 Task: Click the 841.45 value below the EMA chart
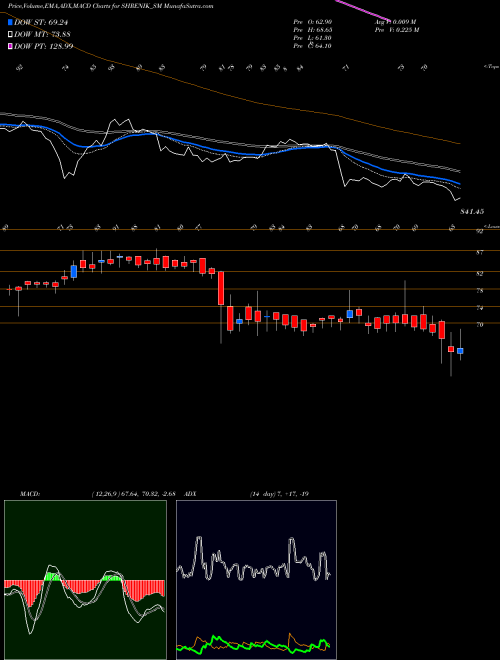(x=472, y=212)
